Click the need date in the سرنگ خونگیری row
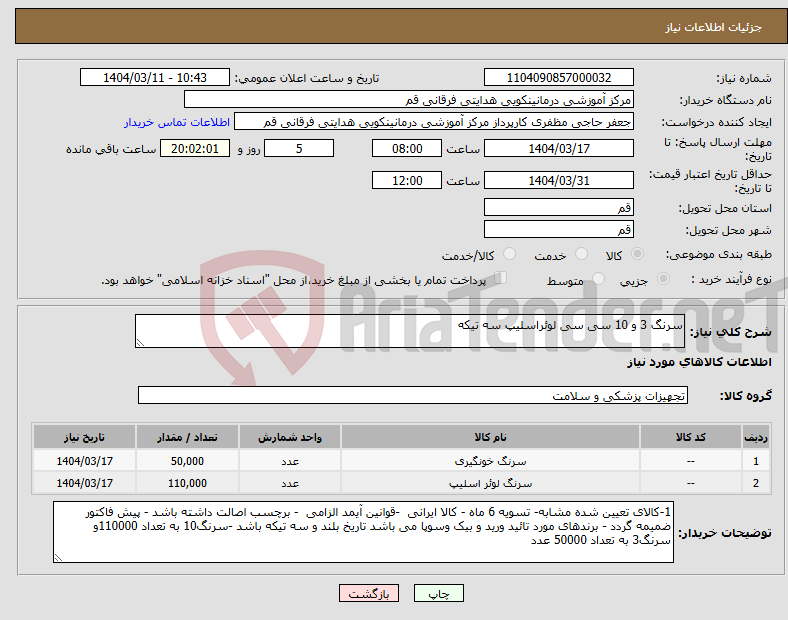Screen dimensions: 788x620 [x=84, y=461]
